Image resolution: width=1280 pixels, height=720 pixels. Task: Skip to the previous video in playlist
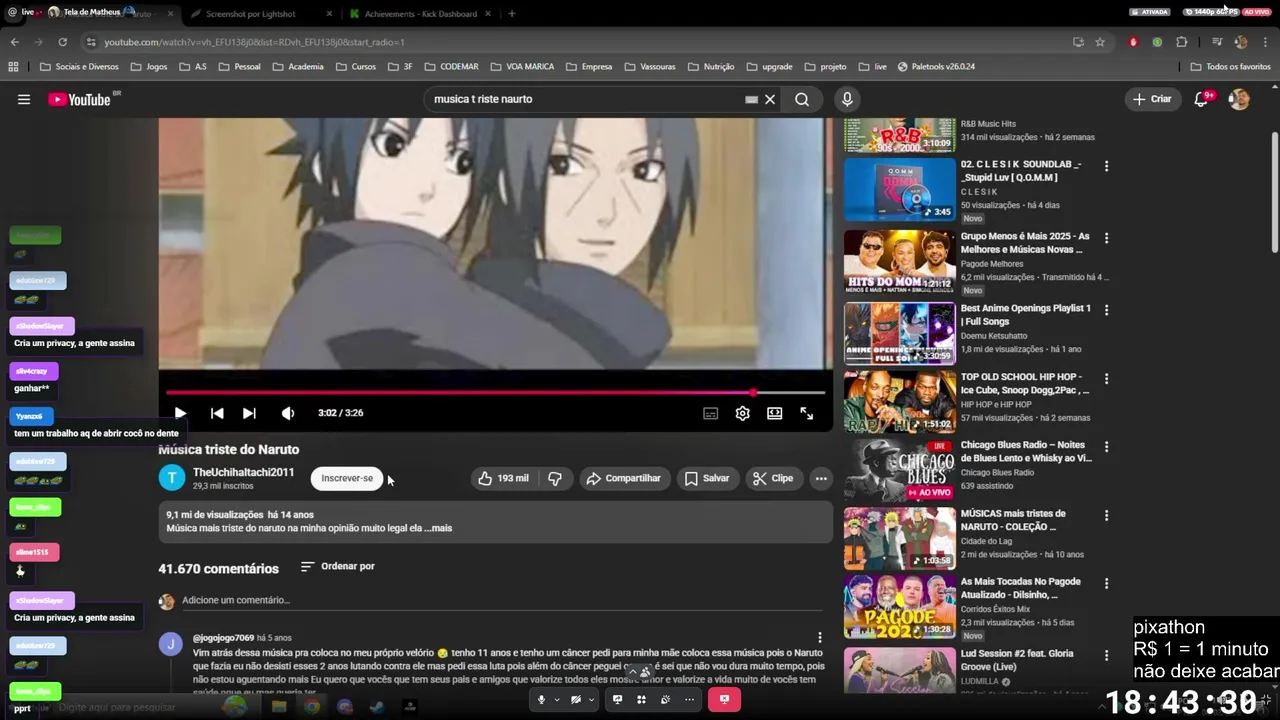(x=217, y=413)
